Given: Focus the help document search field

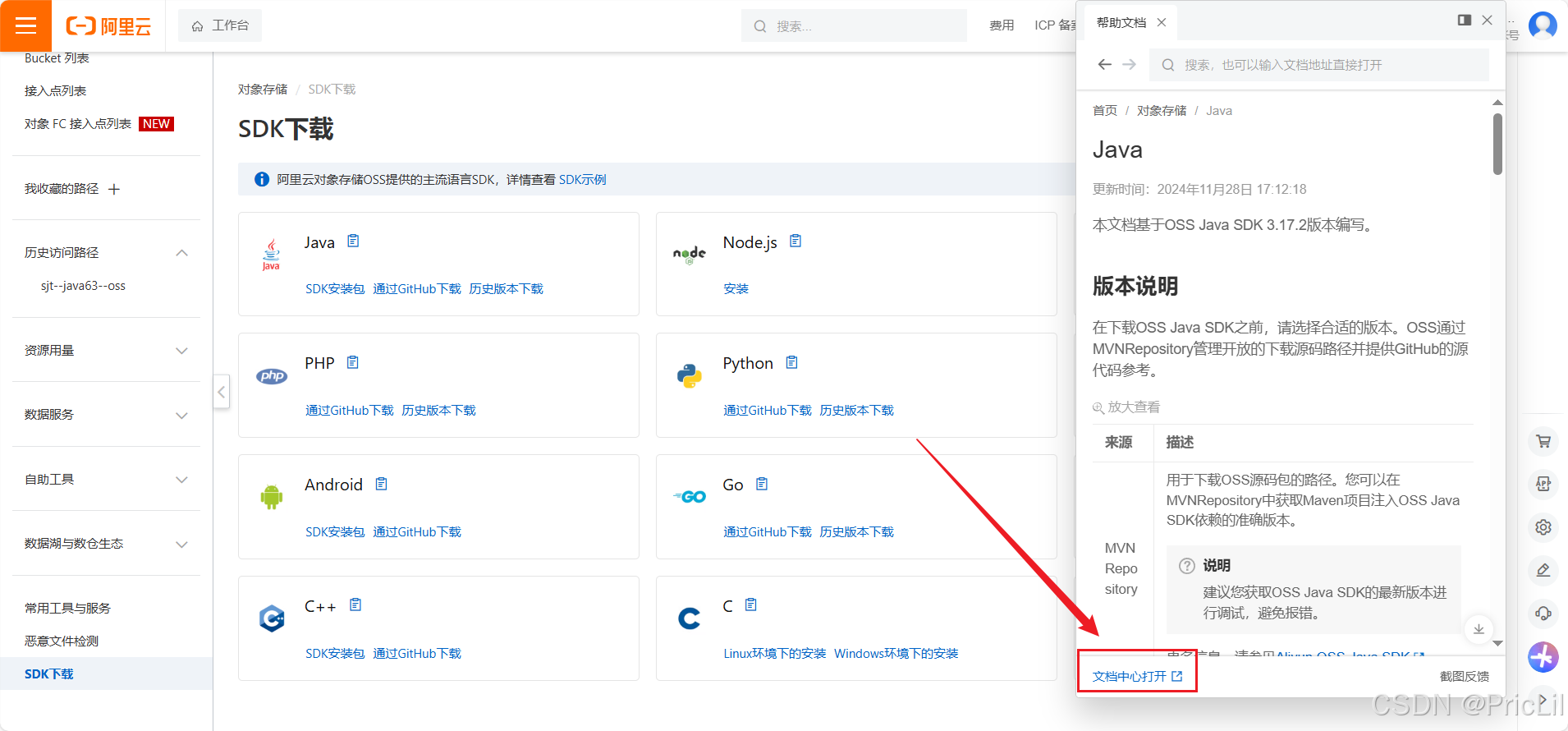Looking at the screenshot, I should (1319, 64).
